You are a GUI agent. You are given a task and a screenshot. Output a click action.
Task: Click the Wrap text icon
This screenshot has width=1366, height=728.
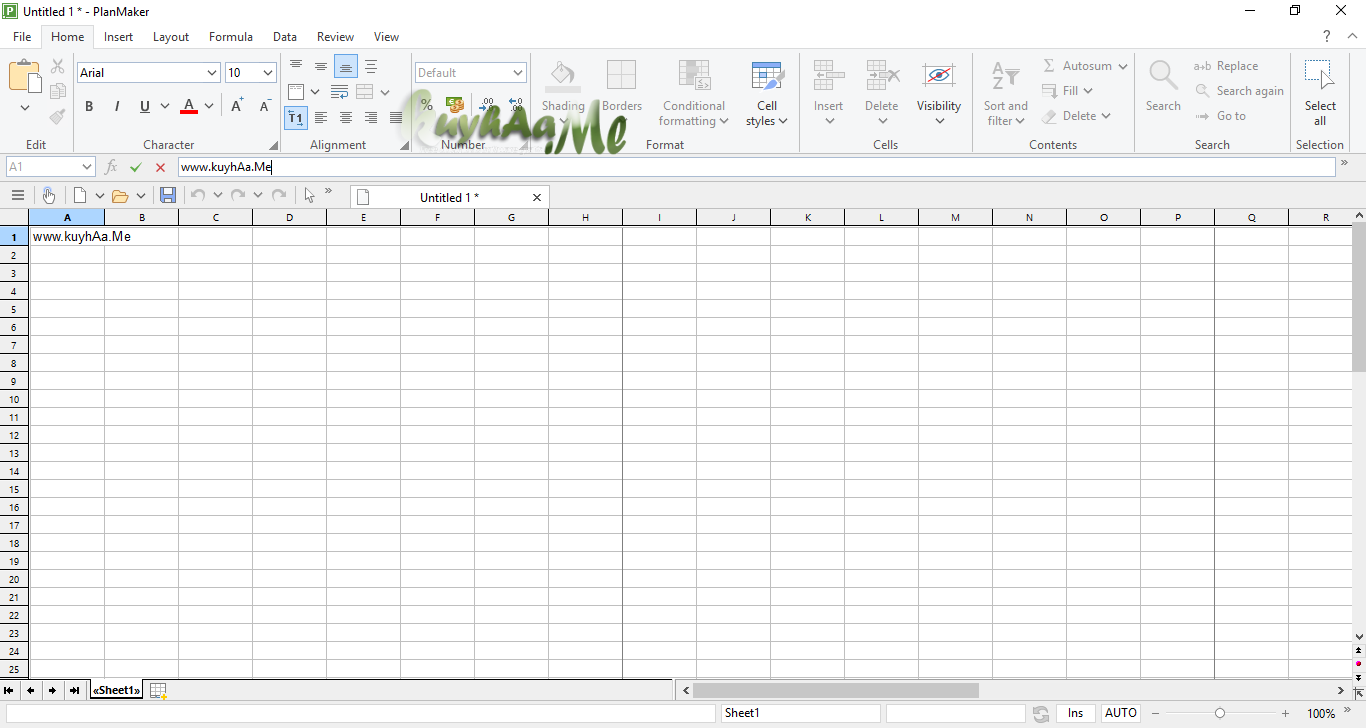pyautogui.click(x=339, y=92)
